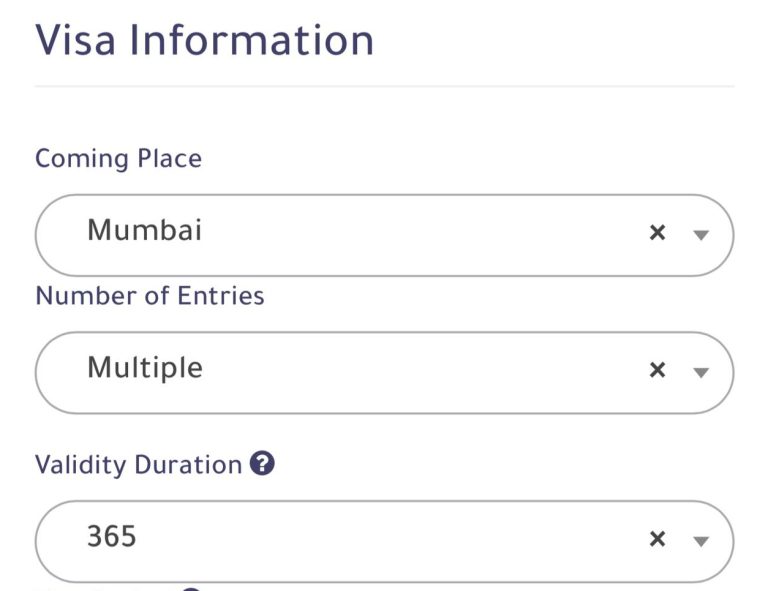Click left padding inside the Mumbai field
This screenshot has height=591, width=768.
tap(61, 235)
